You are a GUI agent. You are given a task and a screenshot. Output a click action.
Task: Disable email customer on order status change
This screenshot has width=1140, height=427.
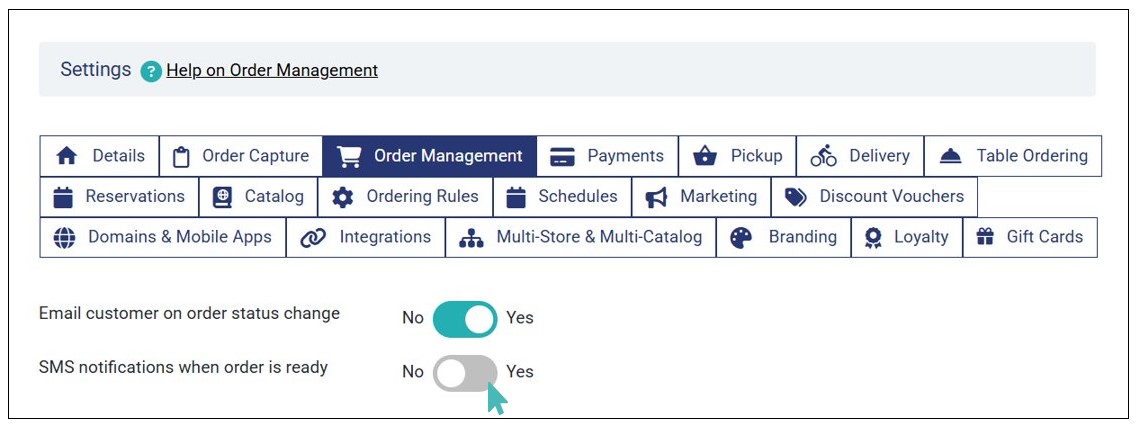[465, 319]
